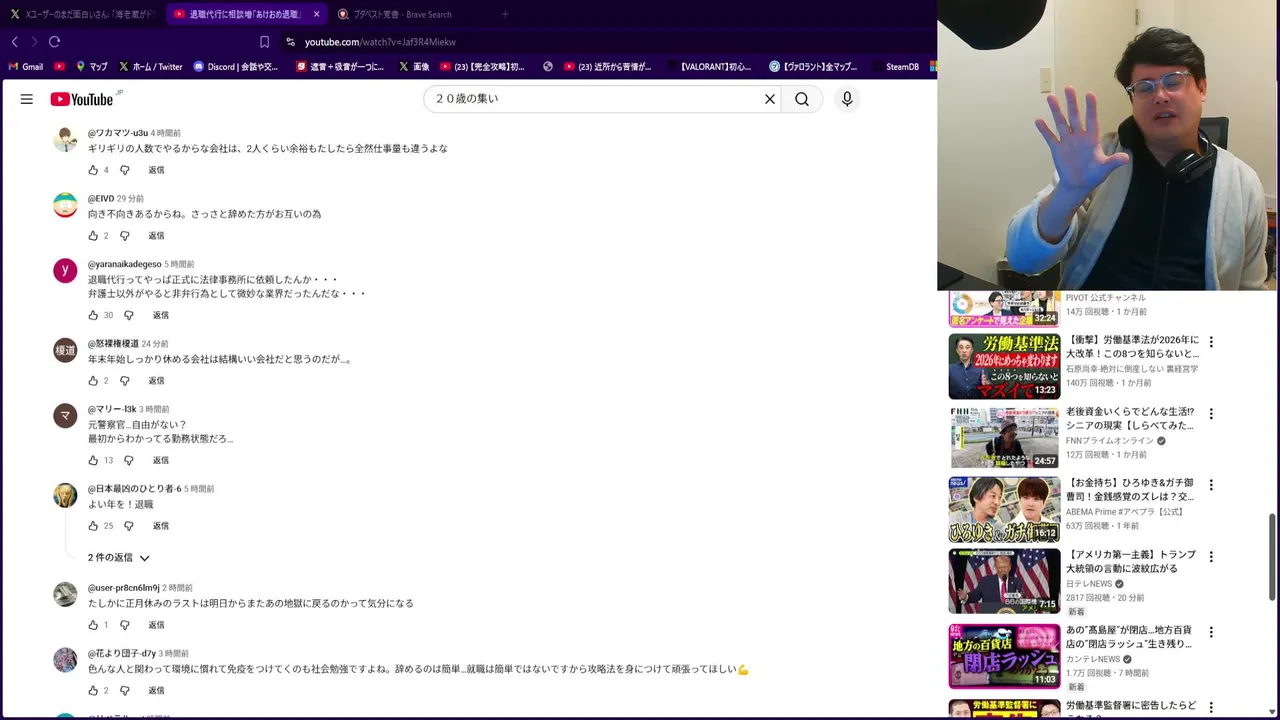Viewport: 1280px width, 720px height.
Task: Open the YouTube hamburger guide menu
Action: point(27,99)
